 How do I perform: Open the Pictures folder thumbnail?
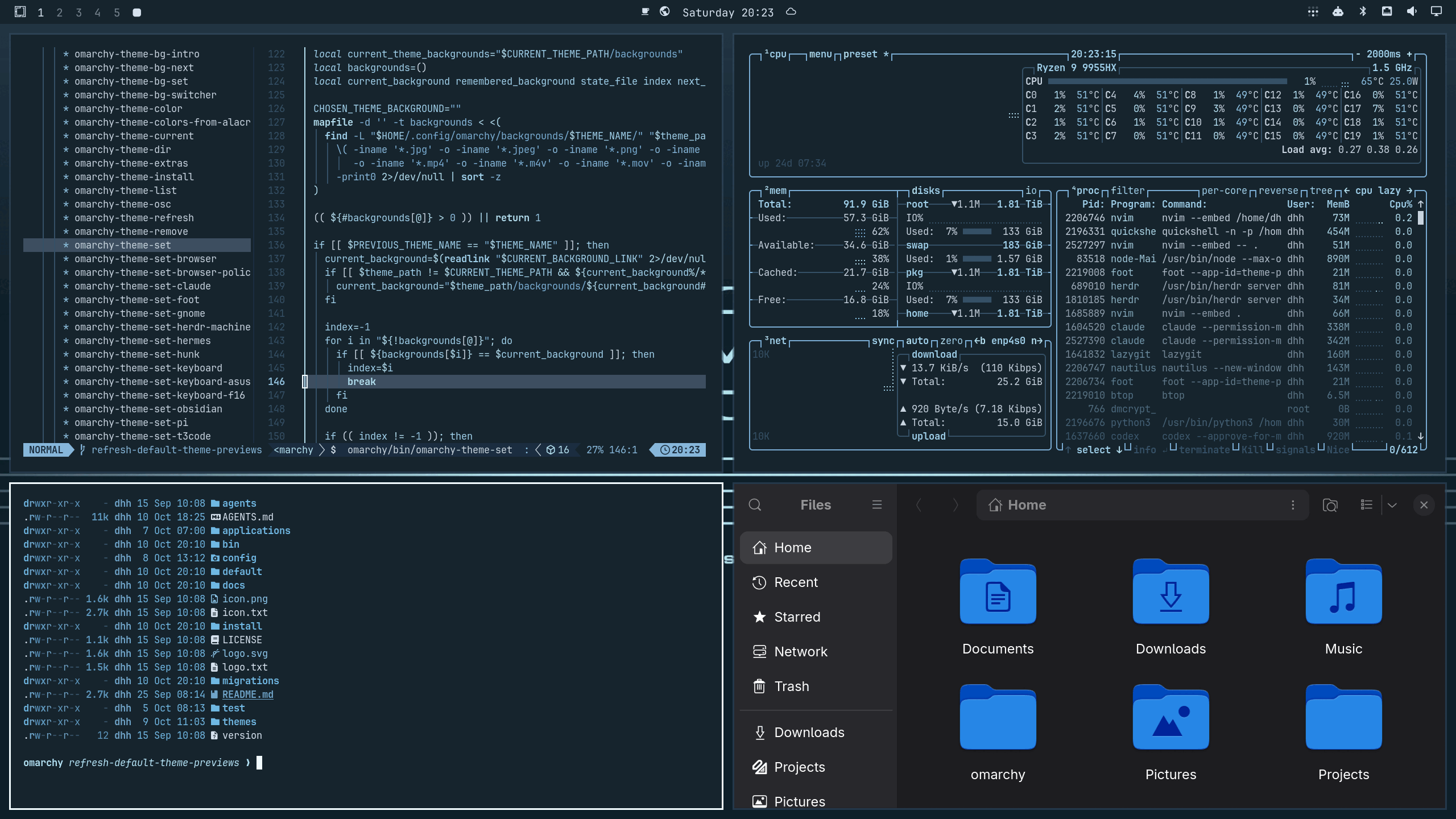(1170, 733)
